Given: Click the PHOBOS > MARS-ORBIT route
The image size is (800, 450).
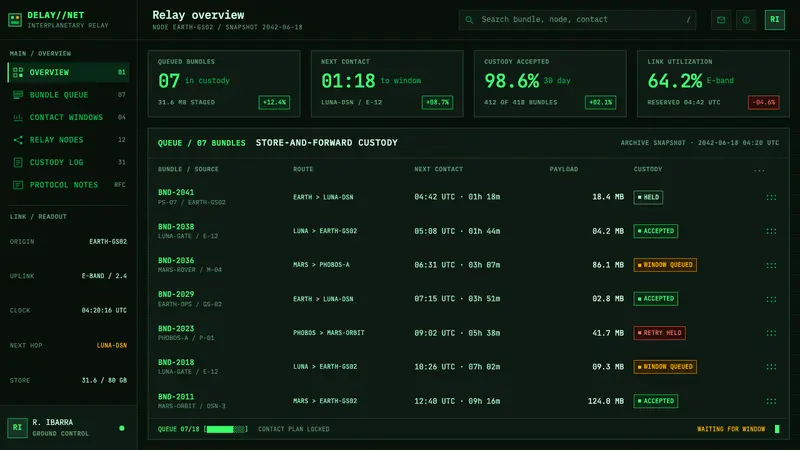Looking at the screenshot, I should coord(329,333).
